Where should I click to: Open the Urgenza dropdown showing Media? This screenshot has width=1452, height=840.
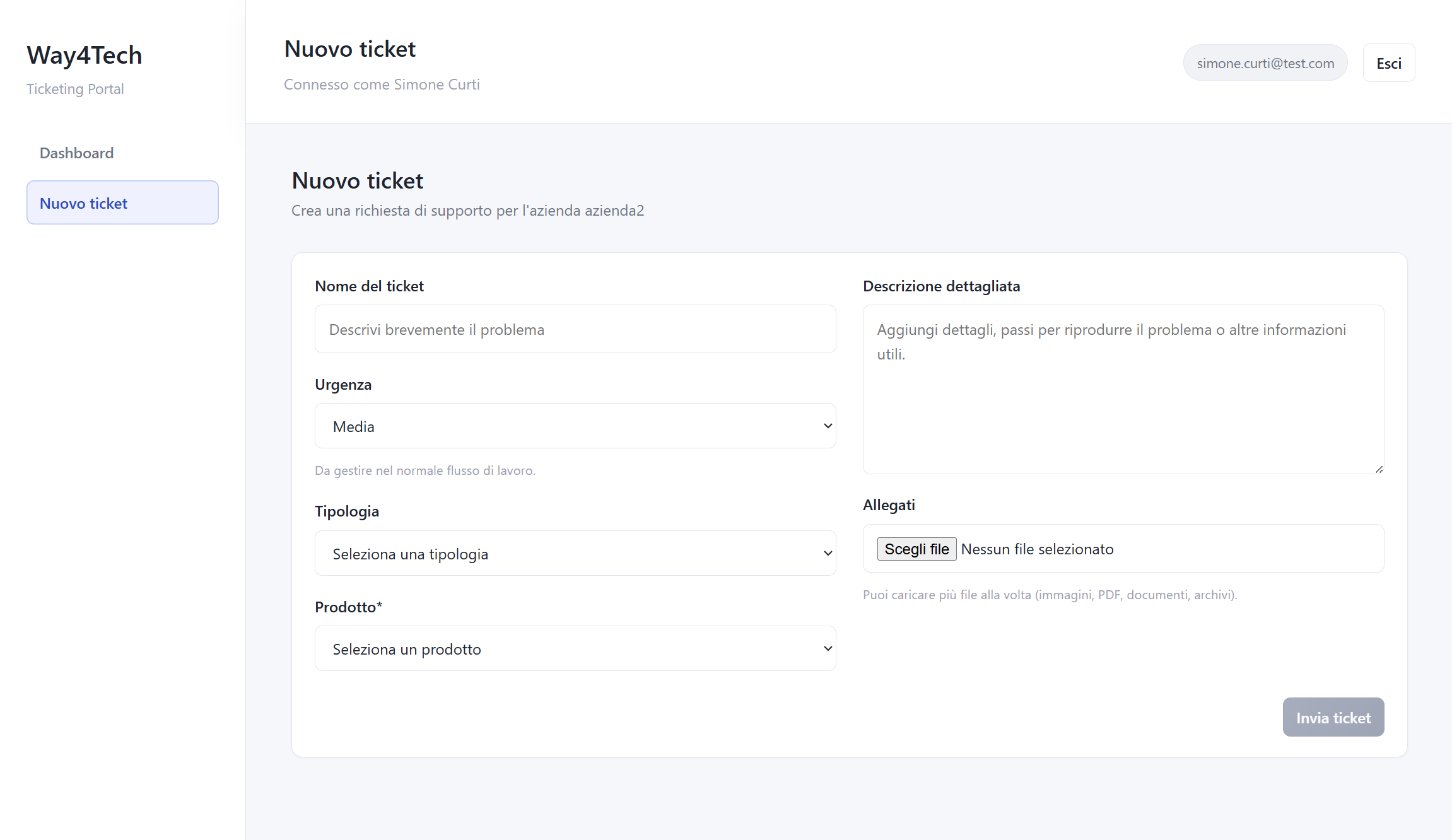(x=575, y=426)
